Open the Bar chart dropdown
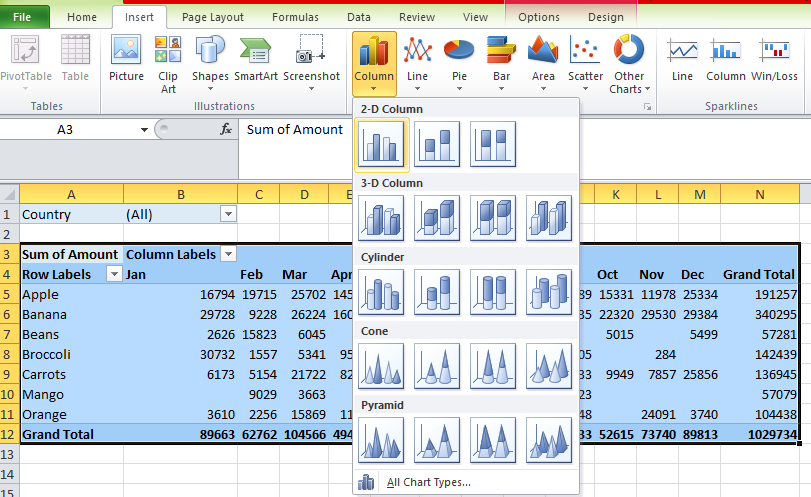The height and width of the screenshot is (497, 811). (x=501, y=64)
